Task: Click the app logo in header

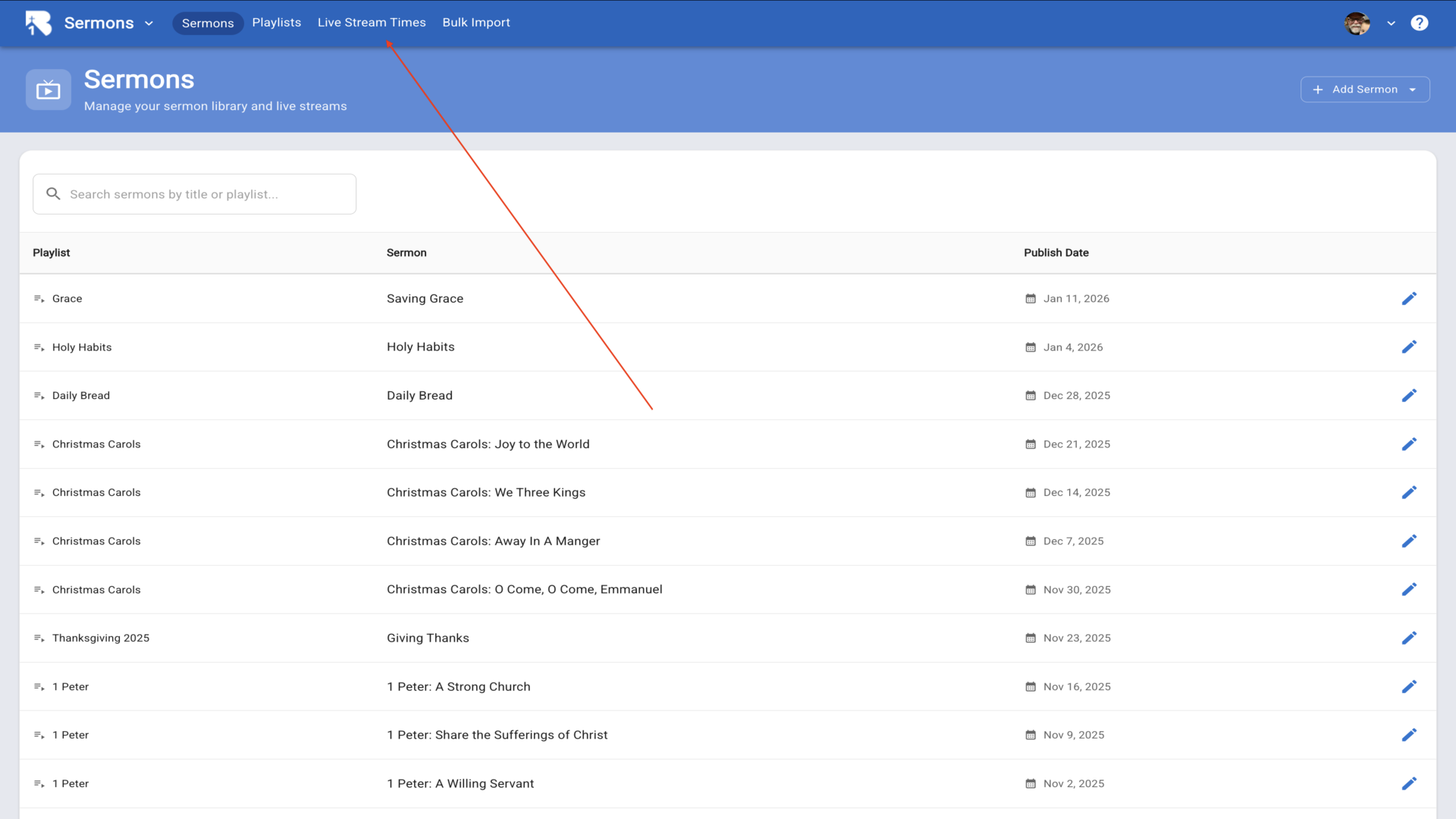Action: click(x=39, y=23)
